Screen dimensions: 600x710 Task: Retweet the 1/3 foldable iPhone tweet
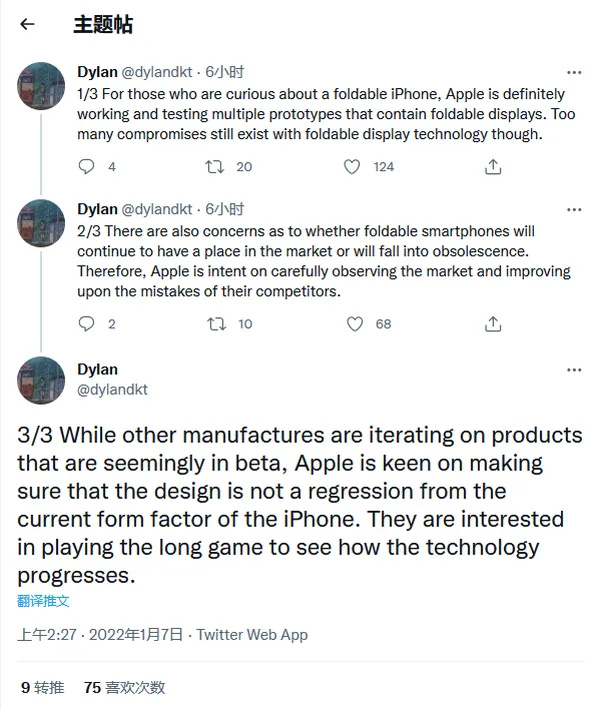tap(215, 167)
